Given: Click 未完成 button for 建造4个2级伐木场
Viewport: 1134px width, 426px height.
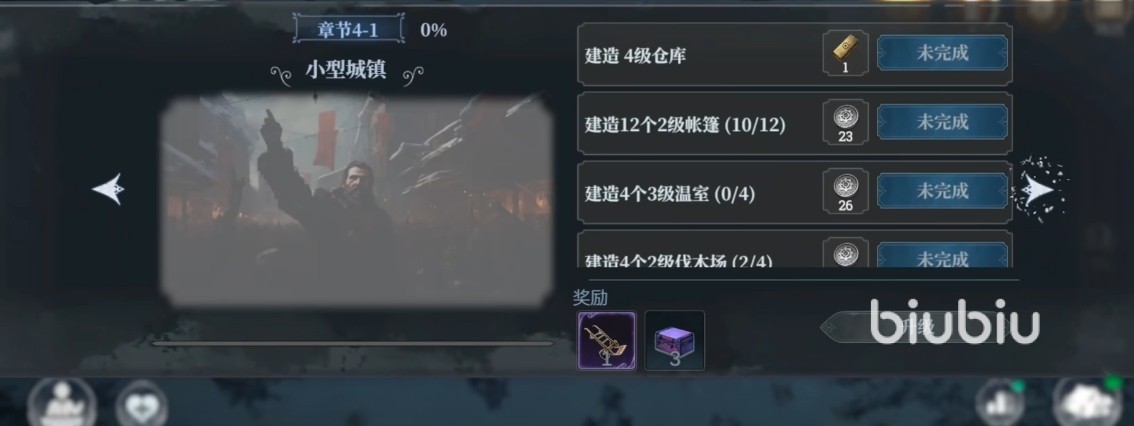Looking at the screenshot, I should [x=942, y=255].
